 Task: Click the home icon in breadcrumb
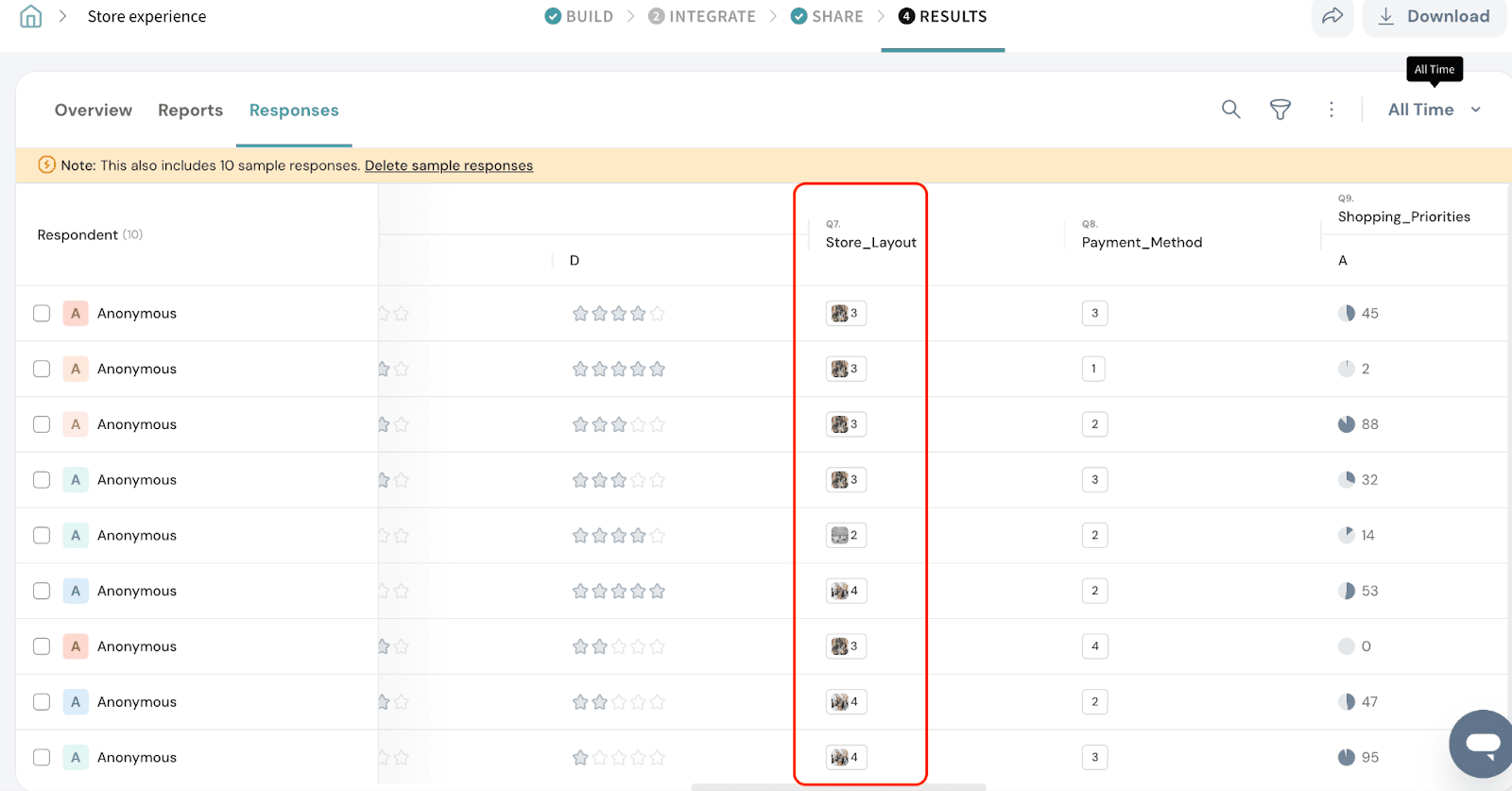tap(31, 16)
